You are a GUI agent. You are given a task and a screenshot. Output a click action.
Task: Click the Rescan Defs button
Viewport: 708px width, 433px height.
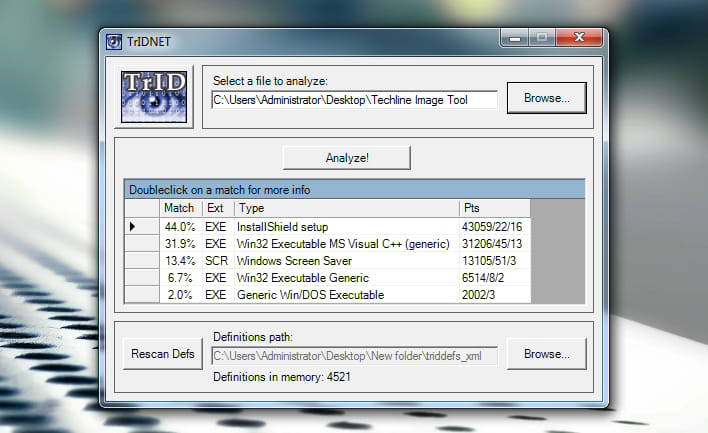[163, 354]
